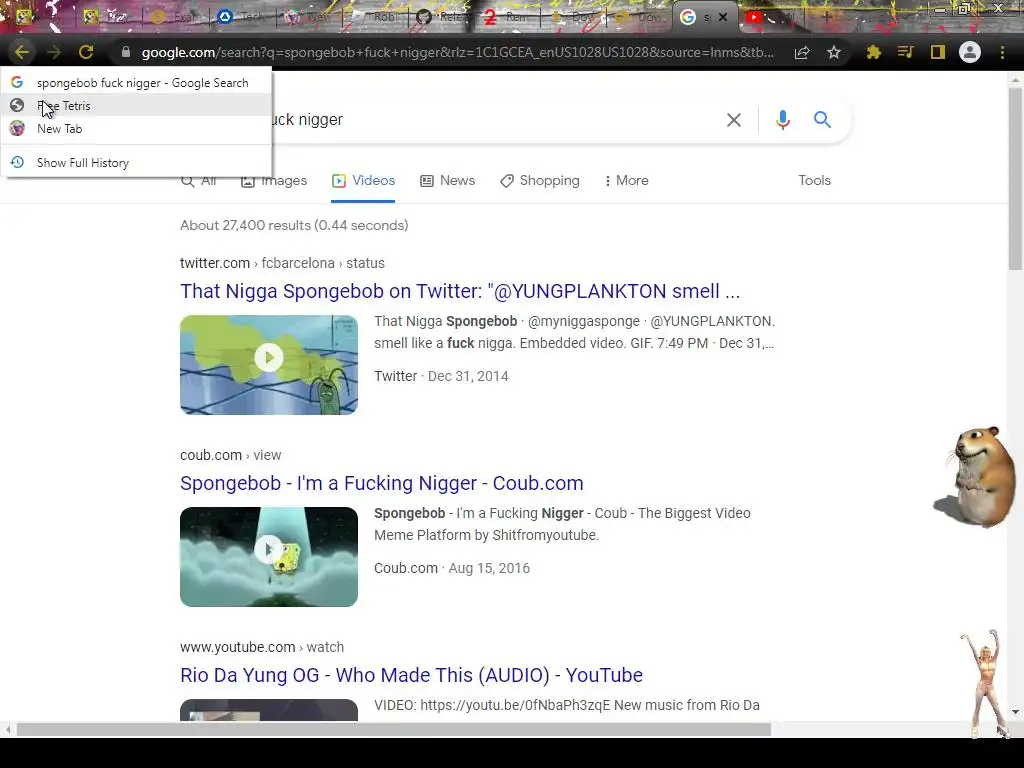The image size is (1024, 768).
Task: Open the Coub.com result title link
Action: 381,483
